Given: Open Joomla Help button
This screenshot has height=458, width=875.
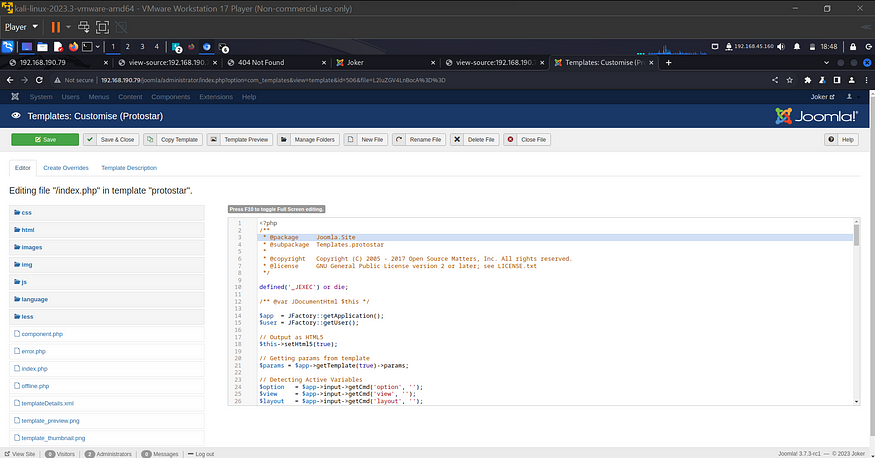Looking at the screenshot, I should [841, 139].
